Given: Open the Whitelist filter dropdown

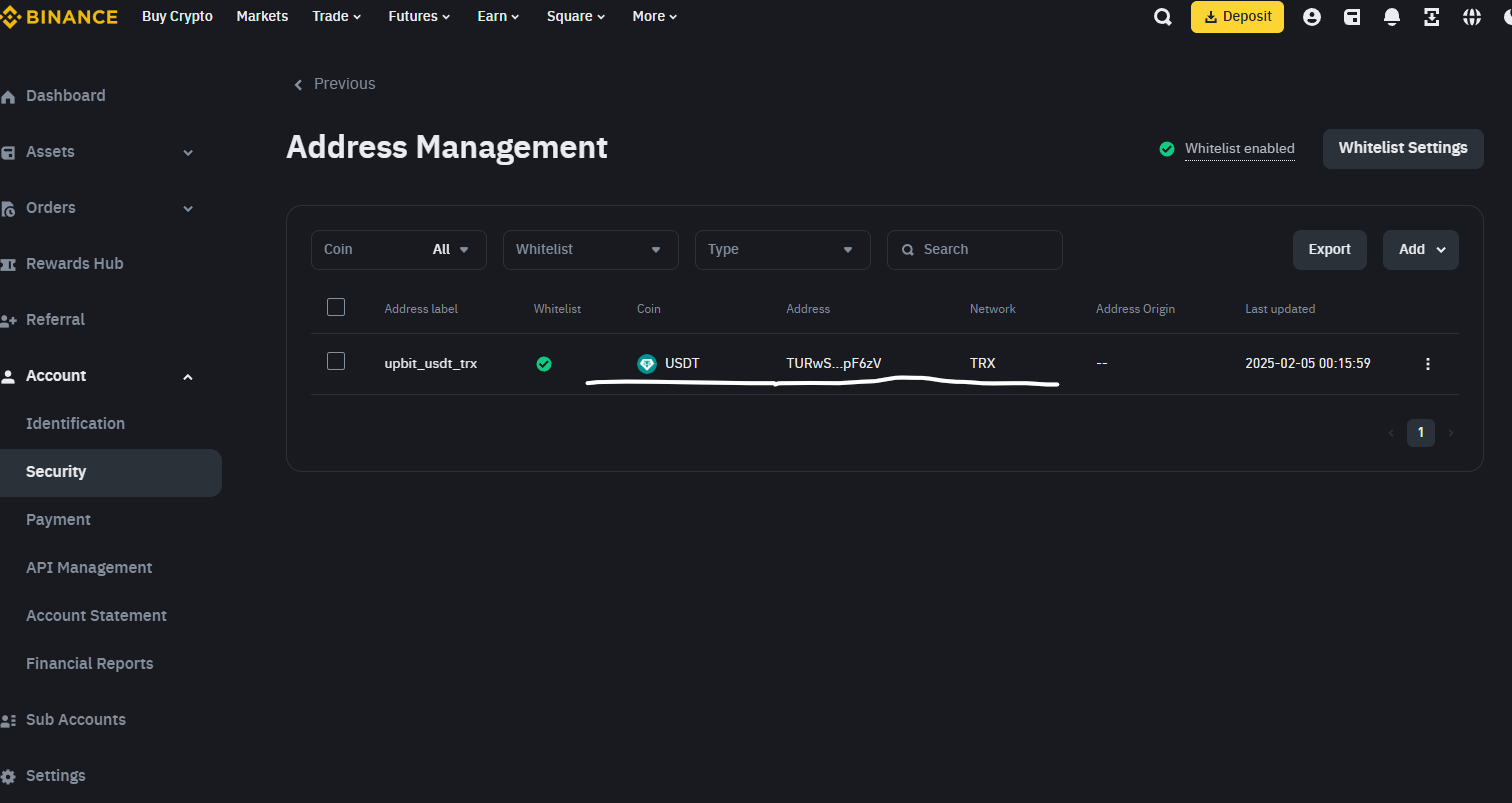Looking at the screenshot, I should [591, 250].
